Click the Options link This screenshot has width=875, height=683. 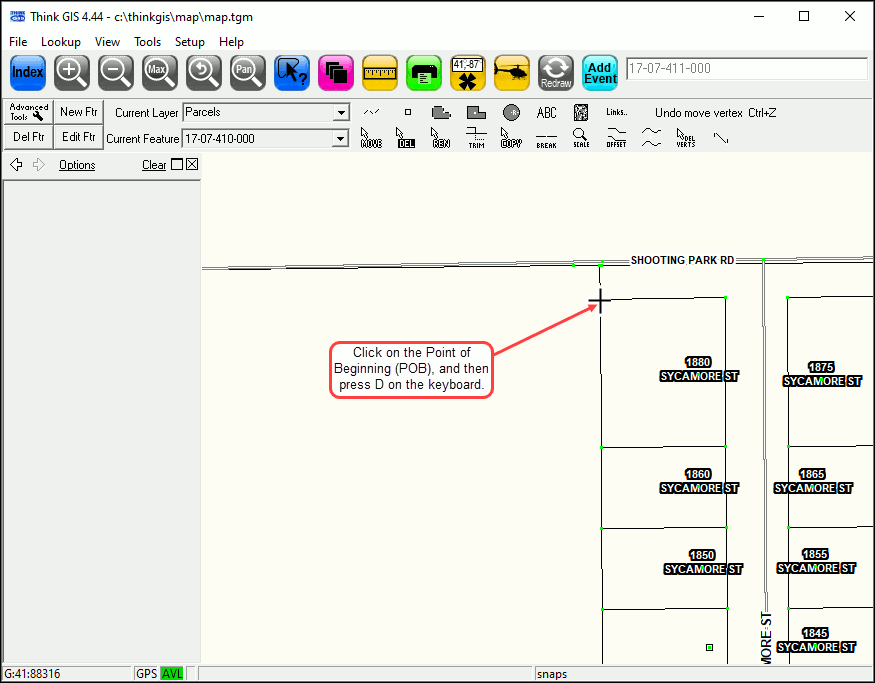pyautogui.click(x=77, y=165)
